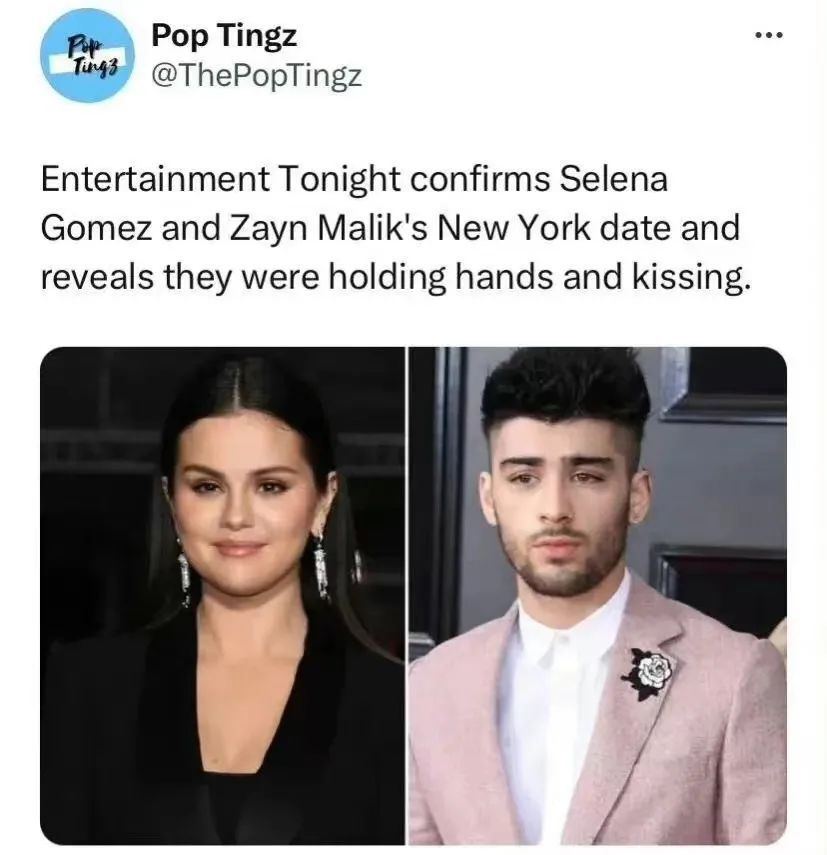
Task: Click the word "confirms" in the tweet
Action: pyautogui.click(x=480, y=179)
